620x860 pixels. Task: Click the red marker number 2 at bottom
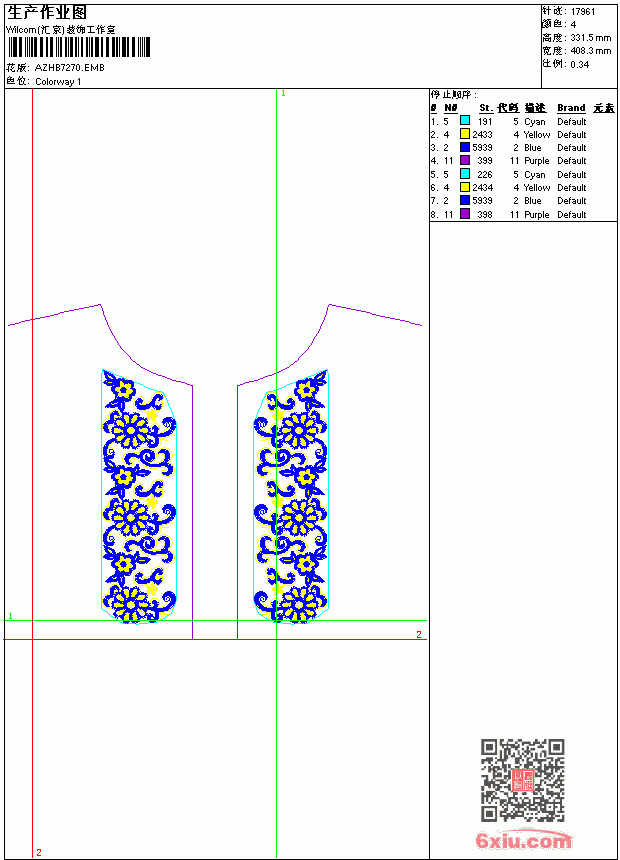pyautogui.click(x=39, y=852)
